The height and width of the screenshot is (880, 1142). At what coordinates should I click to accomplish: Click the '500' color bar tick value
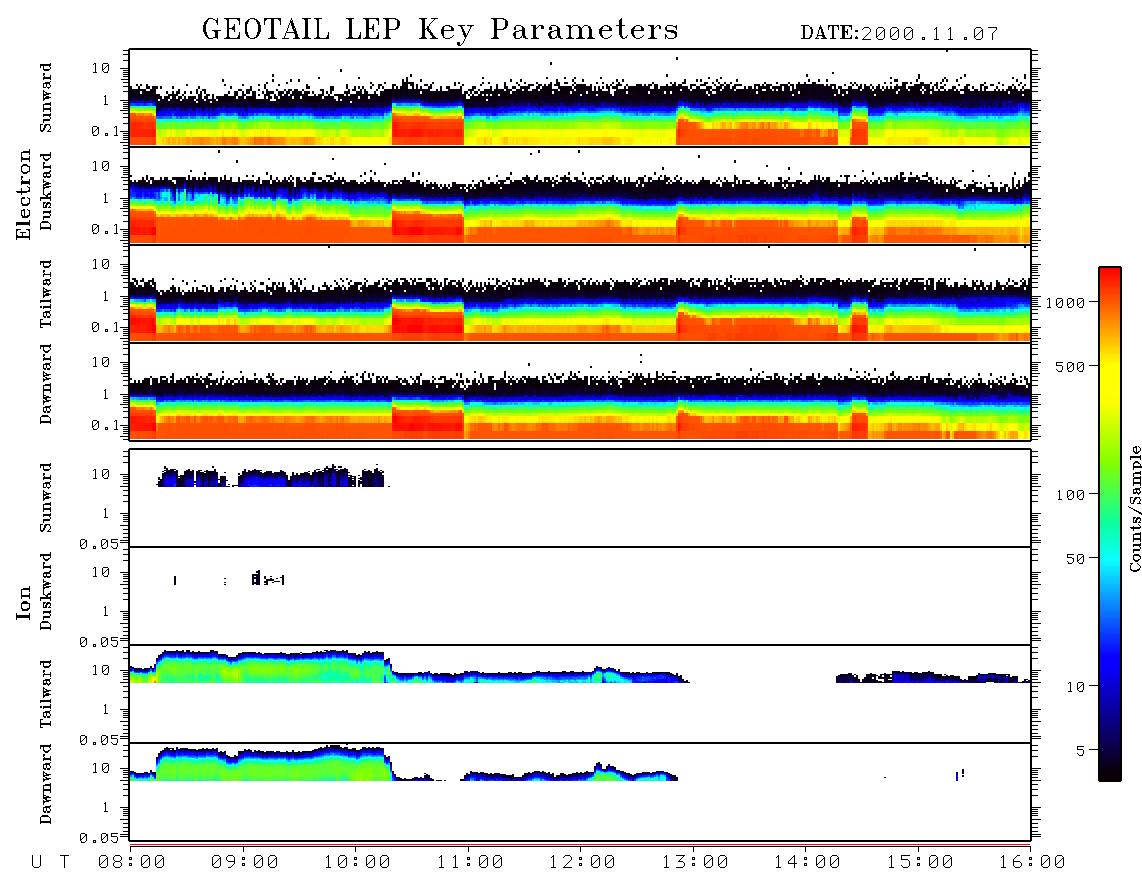click(1071, 366)
